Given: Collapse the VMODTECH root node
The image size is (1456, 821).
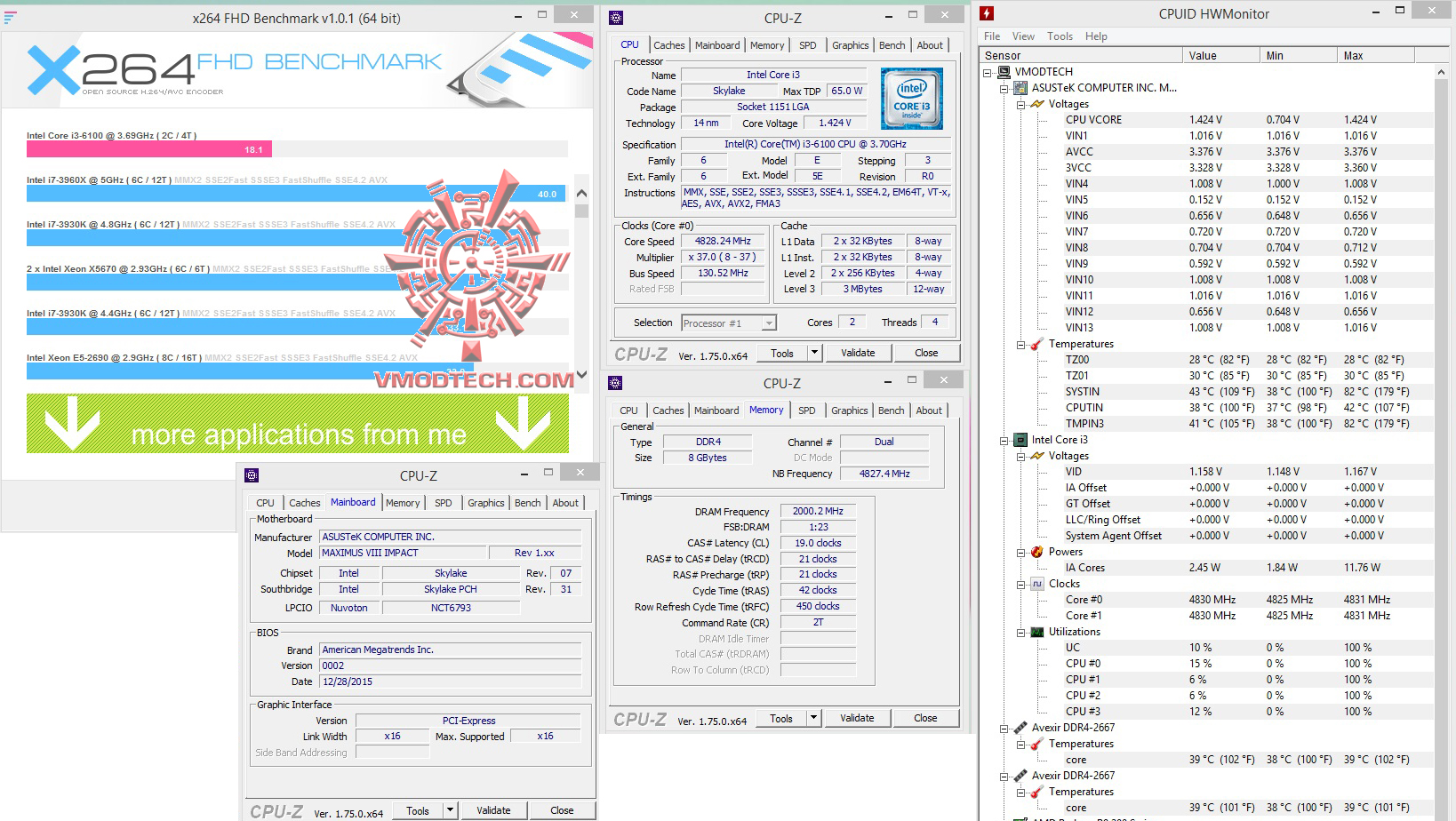Looking at the screenshot, I should tap(988, 72).
